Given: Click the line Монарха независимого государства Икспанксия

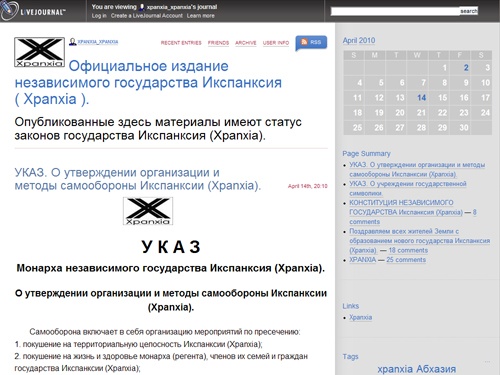Looking at the screenshot, I should click(x=171, y=268).
